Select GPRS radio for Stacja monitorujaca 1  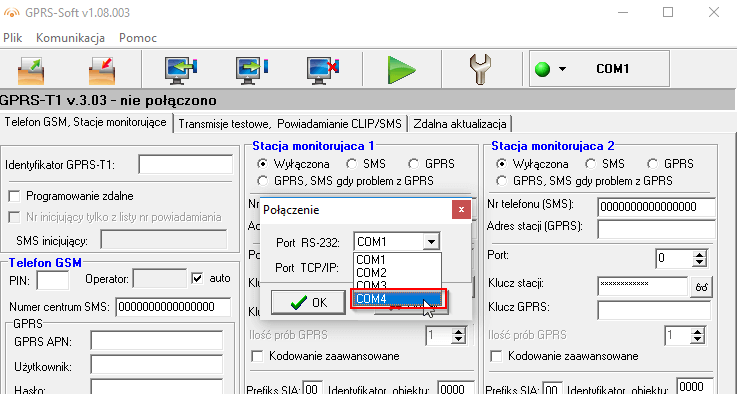click(413, 164)
